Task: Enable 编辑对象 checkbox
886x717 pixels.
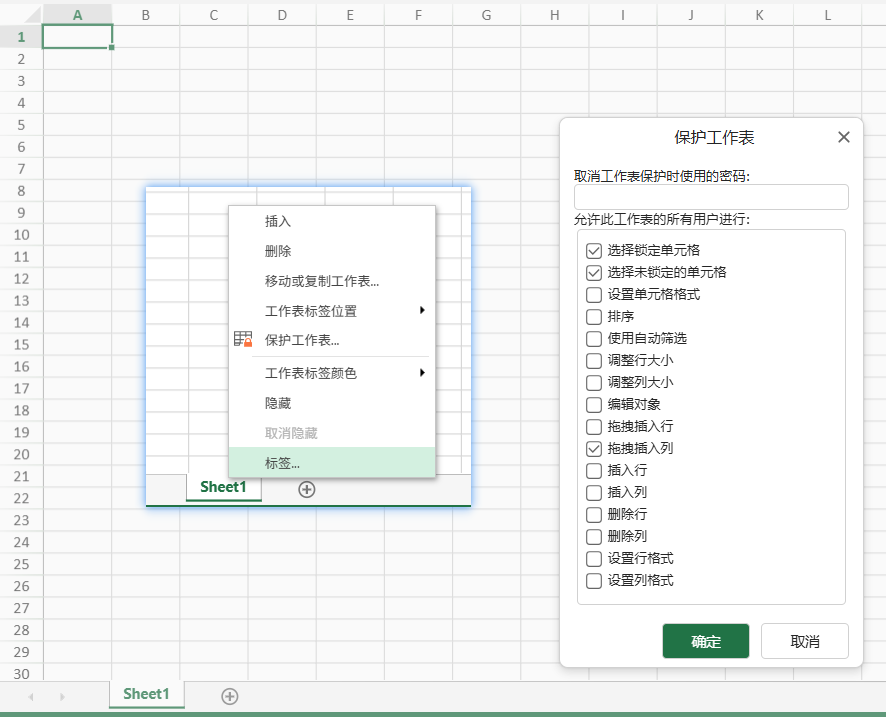Action: click(594, 405)
